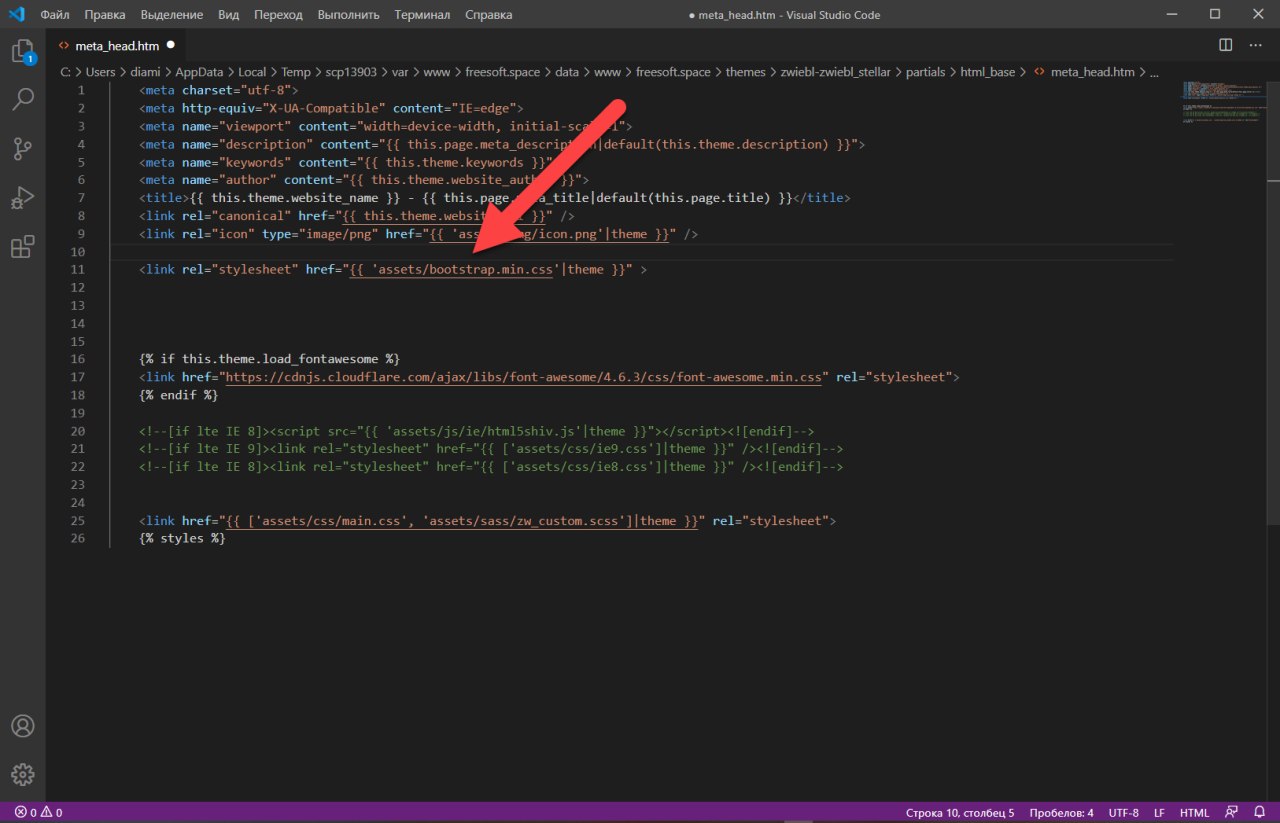Open the Manage gear menu

[x=22, y=774]
